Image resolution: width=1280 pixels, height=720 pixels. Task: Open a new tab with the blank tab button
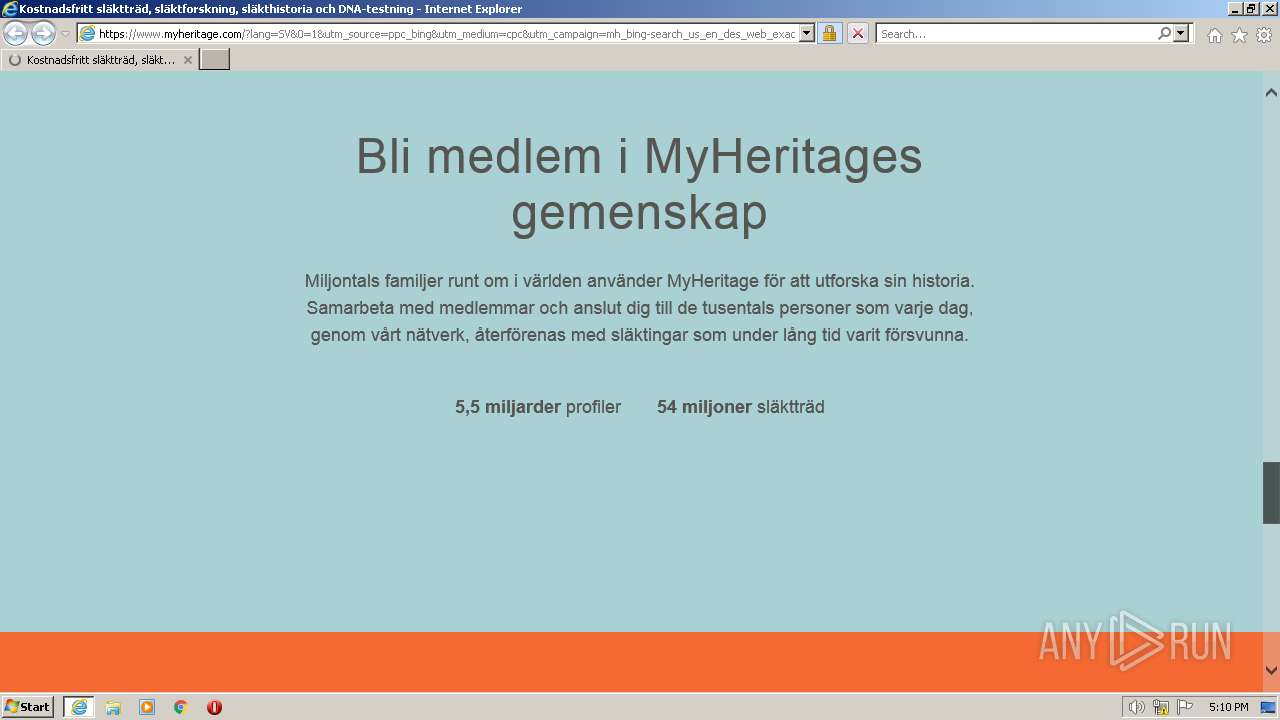pyautogui.click(x=215, y=60)
